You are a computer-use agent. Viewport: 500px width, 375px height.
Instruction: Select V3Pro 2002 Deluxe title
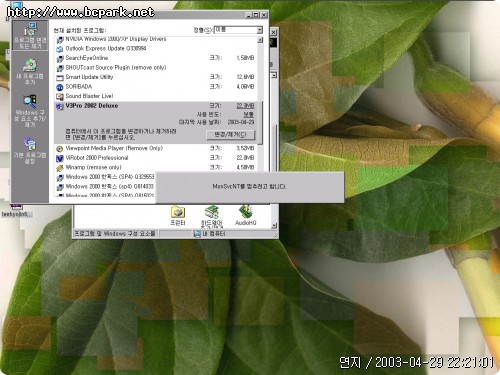click(x=92, y=106)
